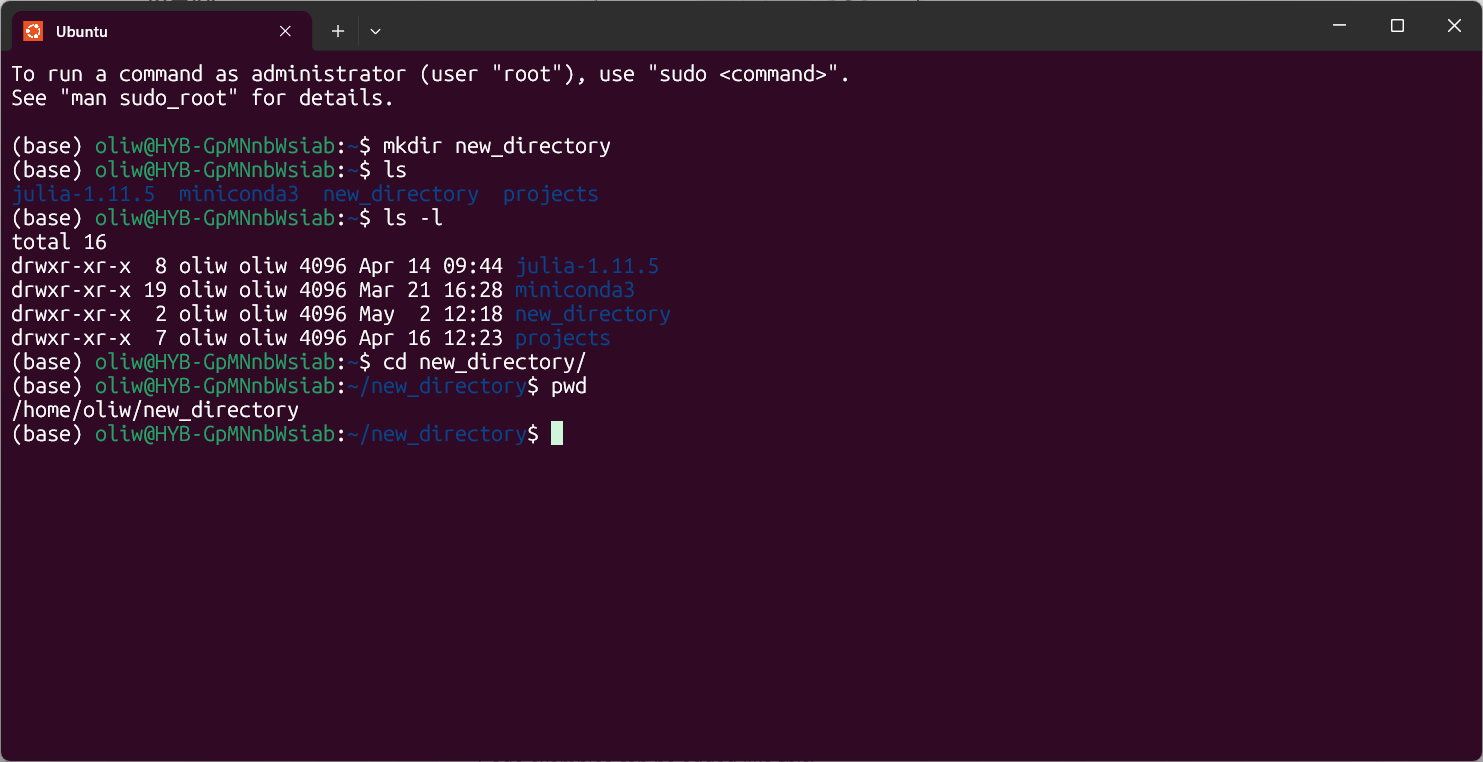Expand the profile dropdown chevron beside the plus
Screen dimensions: 1483x762
(375, 31)
